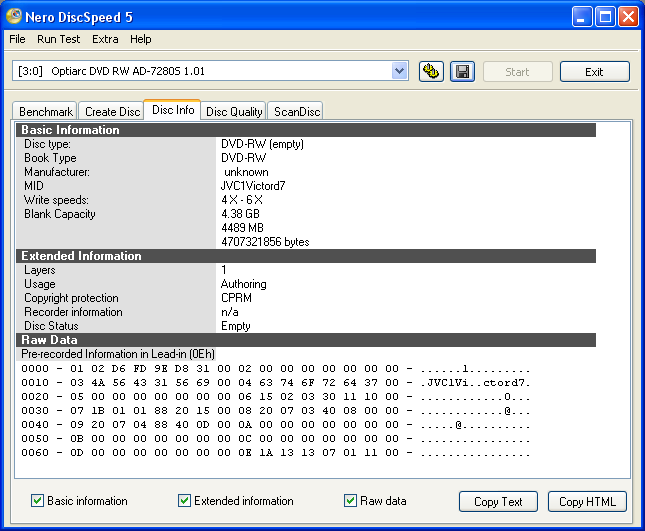This screenshot has width=645, height=531.
Task: Click the Recorder information value 'n/a'
Action: click(230, 312)
